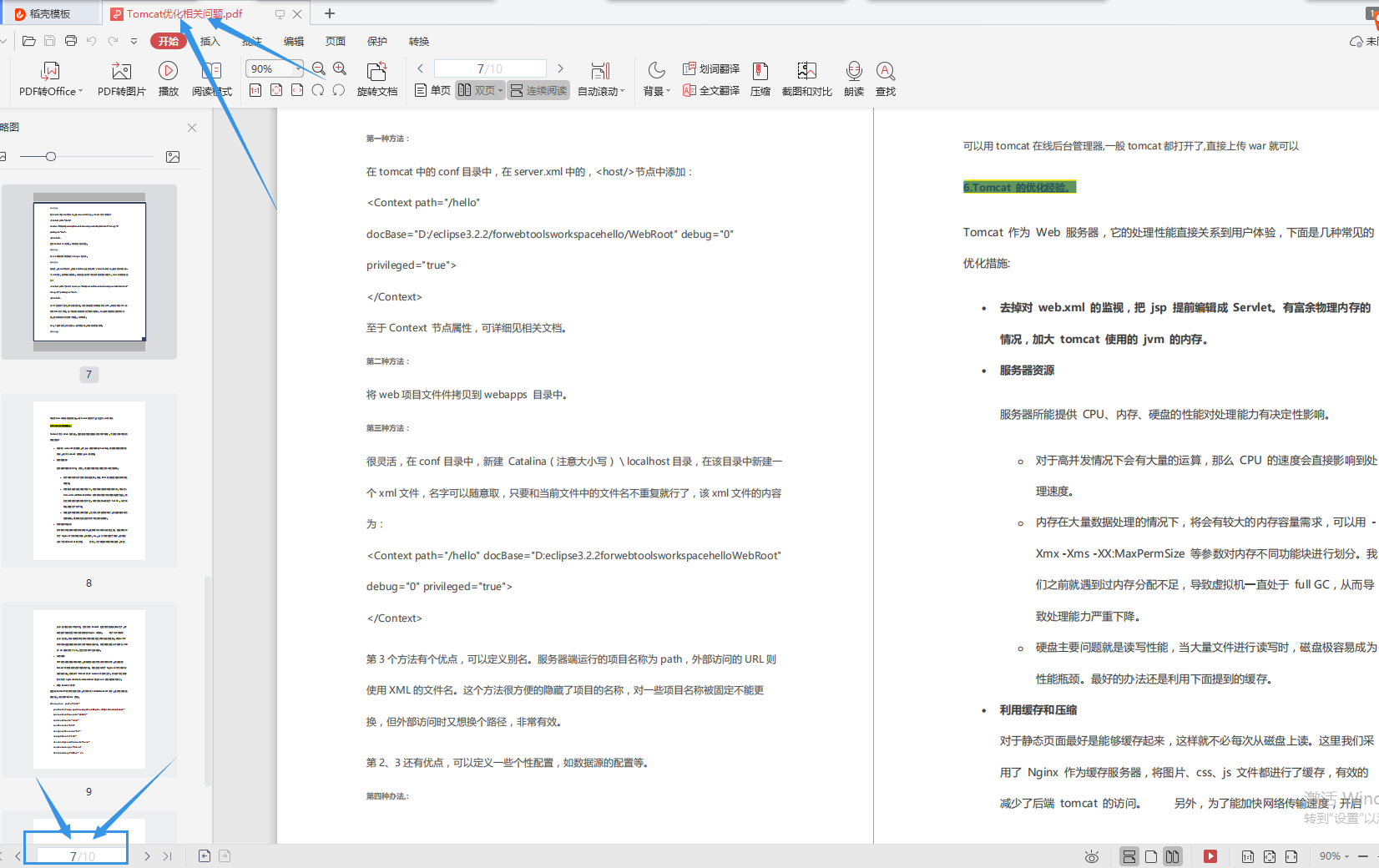The width and height of the screenshot is (1379, 868).
Task: Toggle 连续阅读 continuous reading
Action: 538,90
